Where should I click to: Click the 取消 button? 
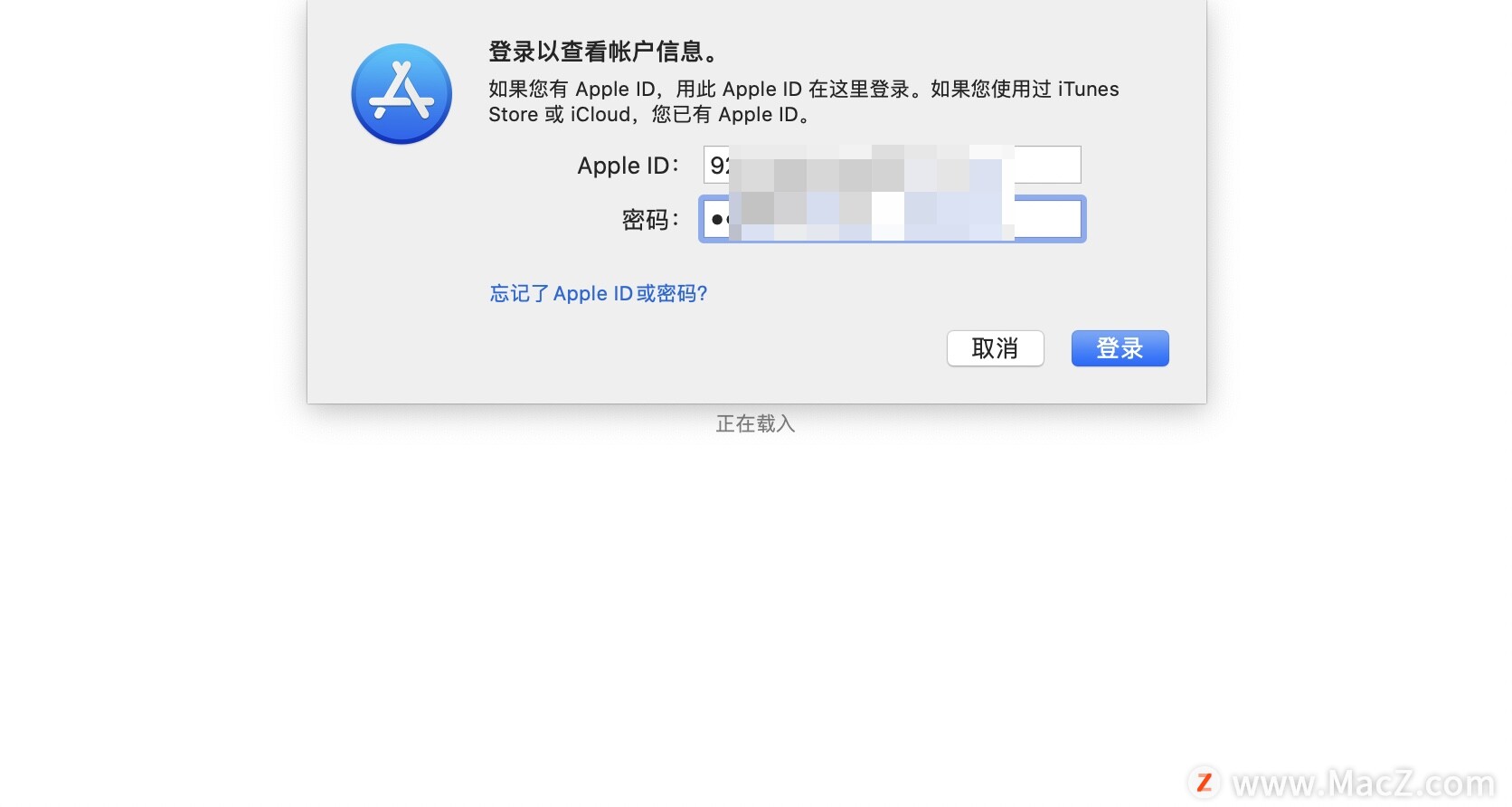(995, 348)
